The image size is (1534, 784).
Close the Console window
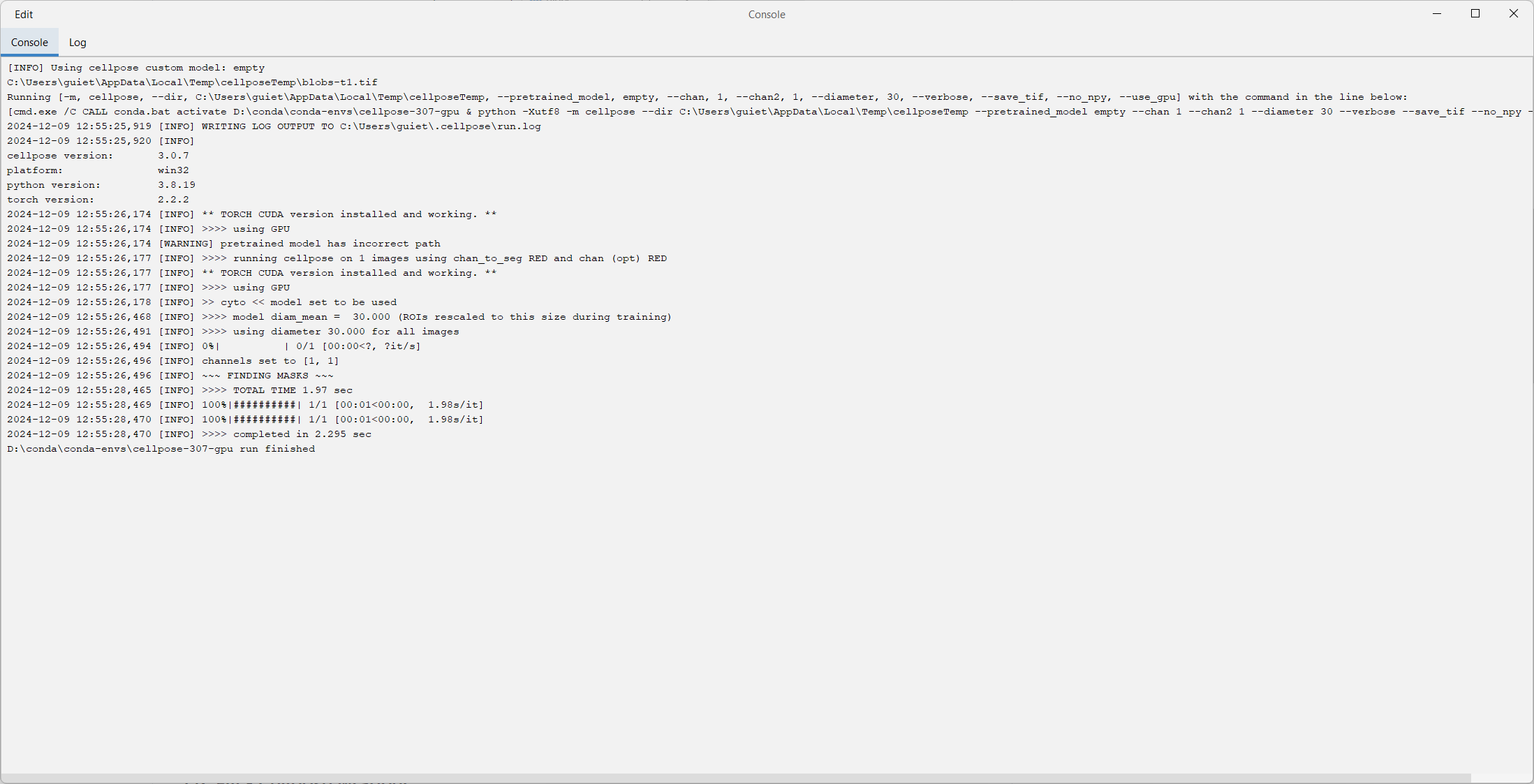1513,14
